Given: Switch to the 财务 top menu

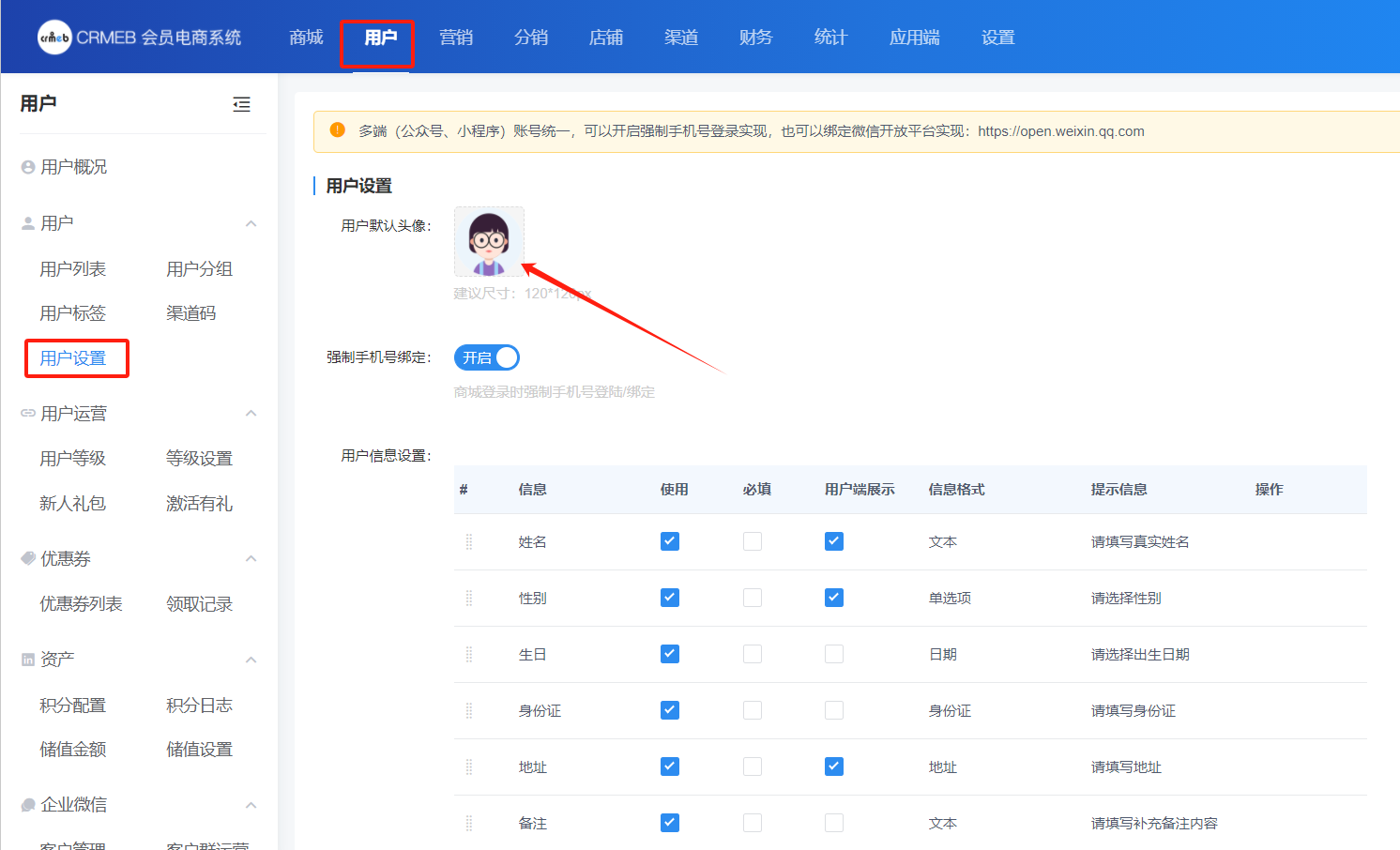Looking at the screenshot, I should tap(755, 38).
